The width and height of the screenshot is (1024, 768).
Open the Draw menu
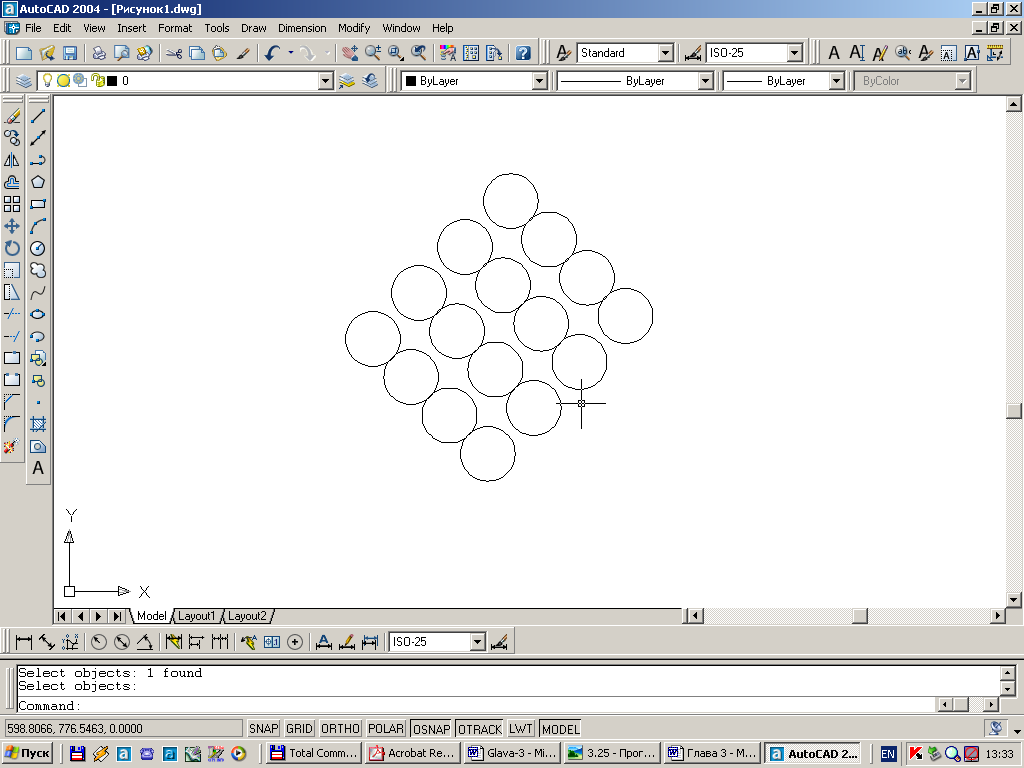click(253, 28)
